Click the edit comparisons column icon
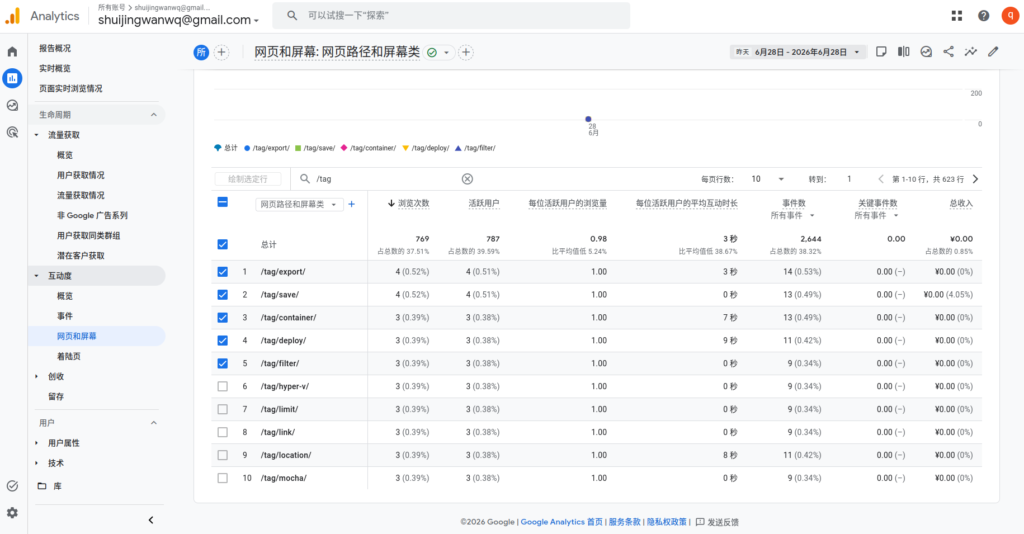The image size is (1024, 534). coord(904,52)
